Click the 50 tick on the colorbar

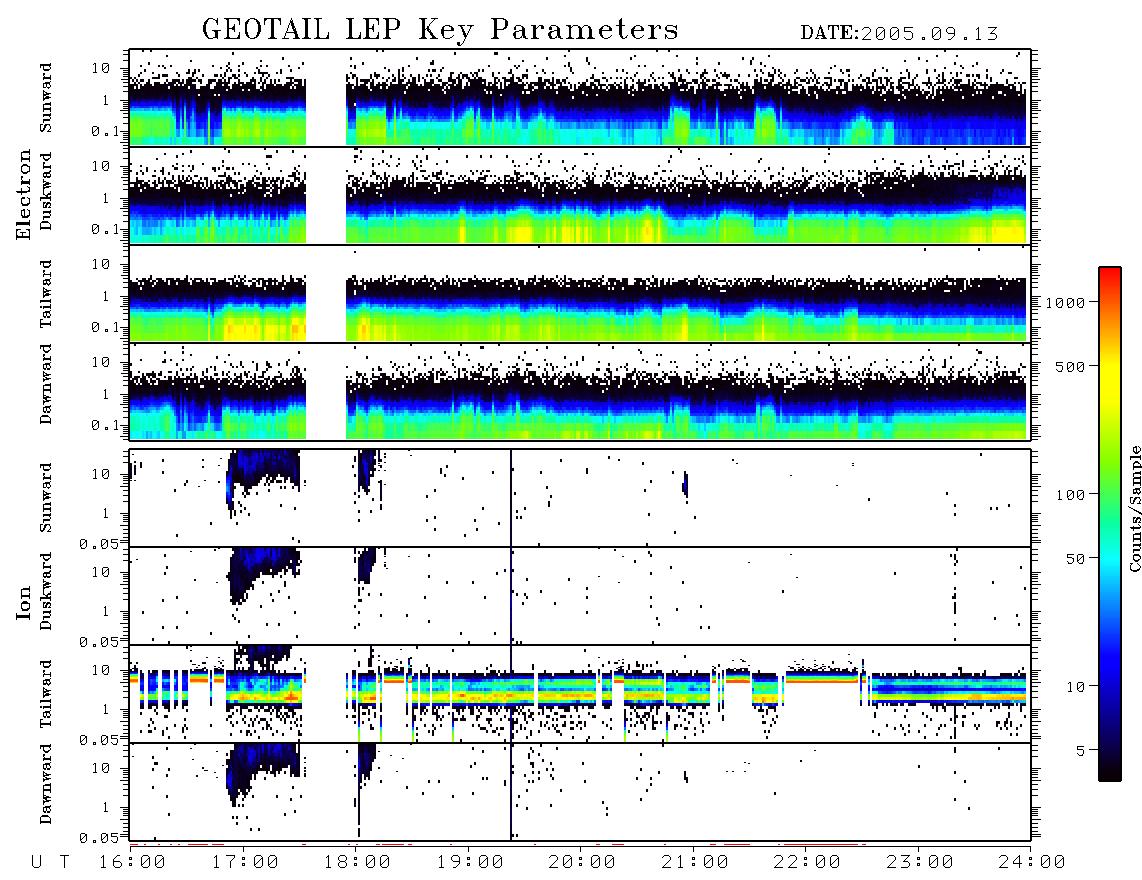pos(1075,559)
